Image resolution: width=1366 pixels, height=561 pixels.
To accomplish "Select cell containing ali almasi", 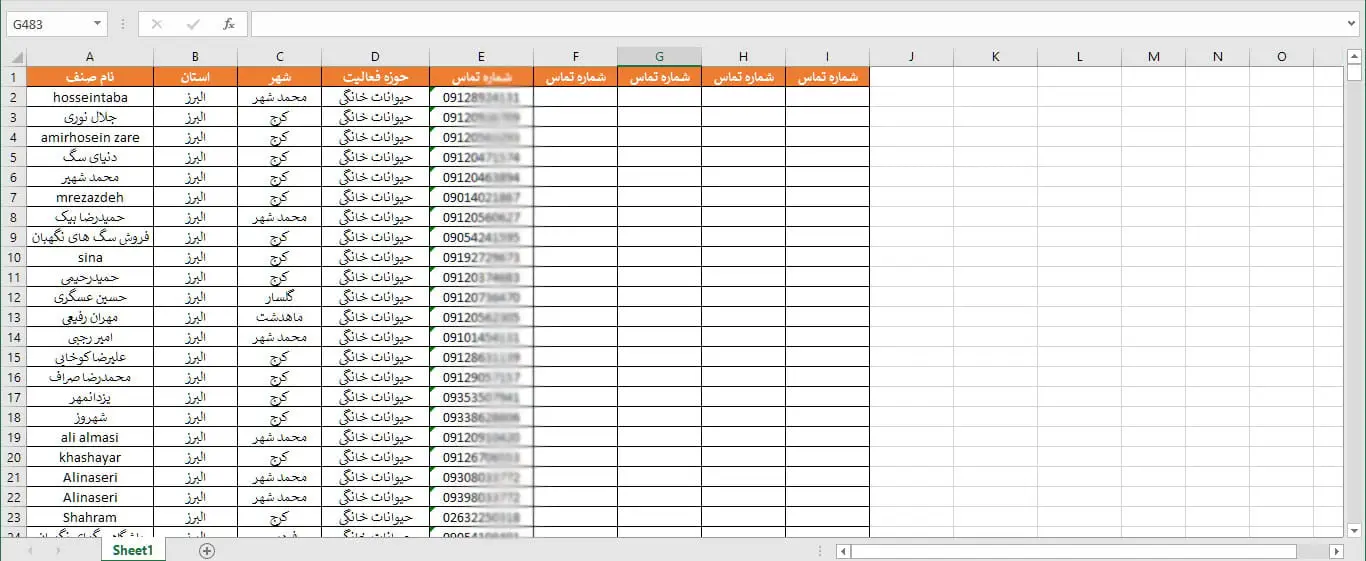I will point(90,437).
